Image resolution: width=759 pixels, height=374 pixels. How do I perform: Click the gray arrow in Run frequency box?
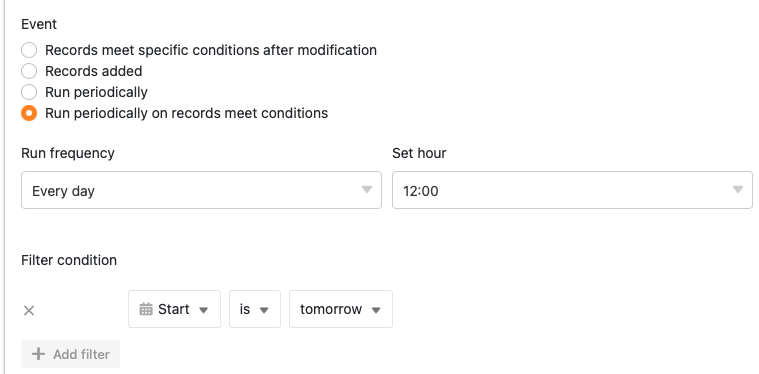[x=367, y=190]
